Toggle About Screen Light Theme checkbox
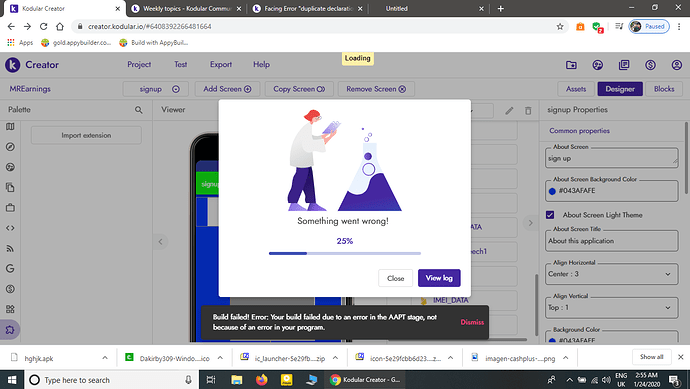The width and height of the screenshot is (690, 389). (x=550, y=215)
